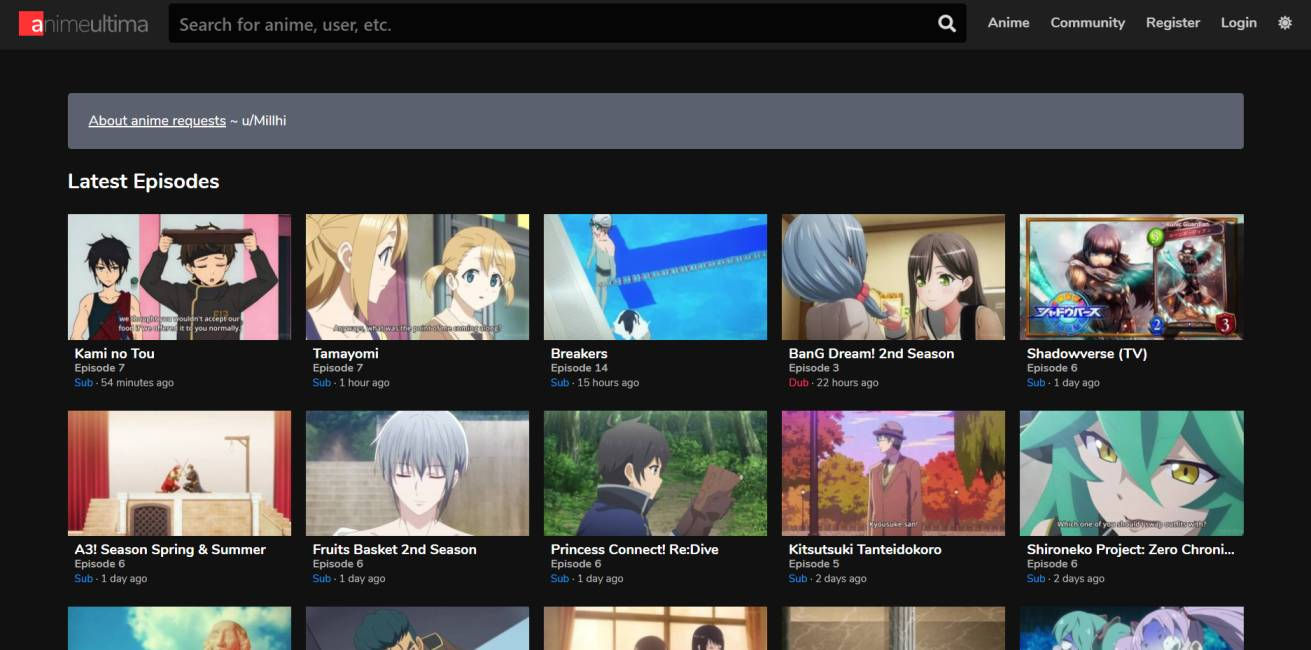Click the u/Millhi username text
Screen dimensions: 1311x650
pyautogui.click(x=264, y=121)
